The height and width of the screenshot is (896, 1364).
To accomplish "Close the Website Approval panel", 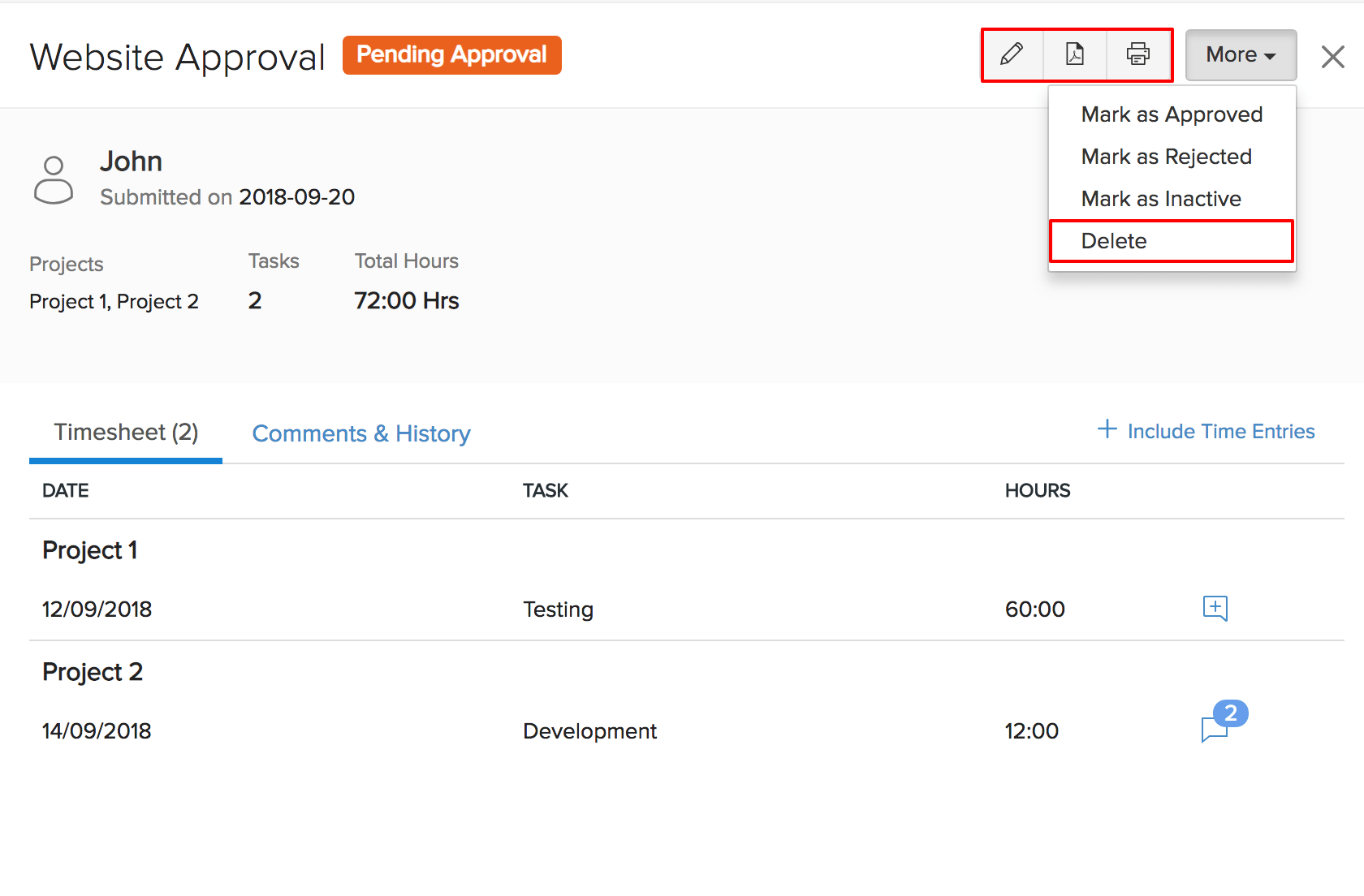I will [x=1332, y=57].
